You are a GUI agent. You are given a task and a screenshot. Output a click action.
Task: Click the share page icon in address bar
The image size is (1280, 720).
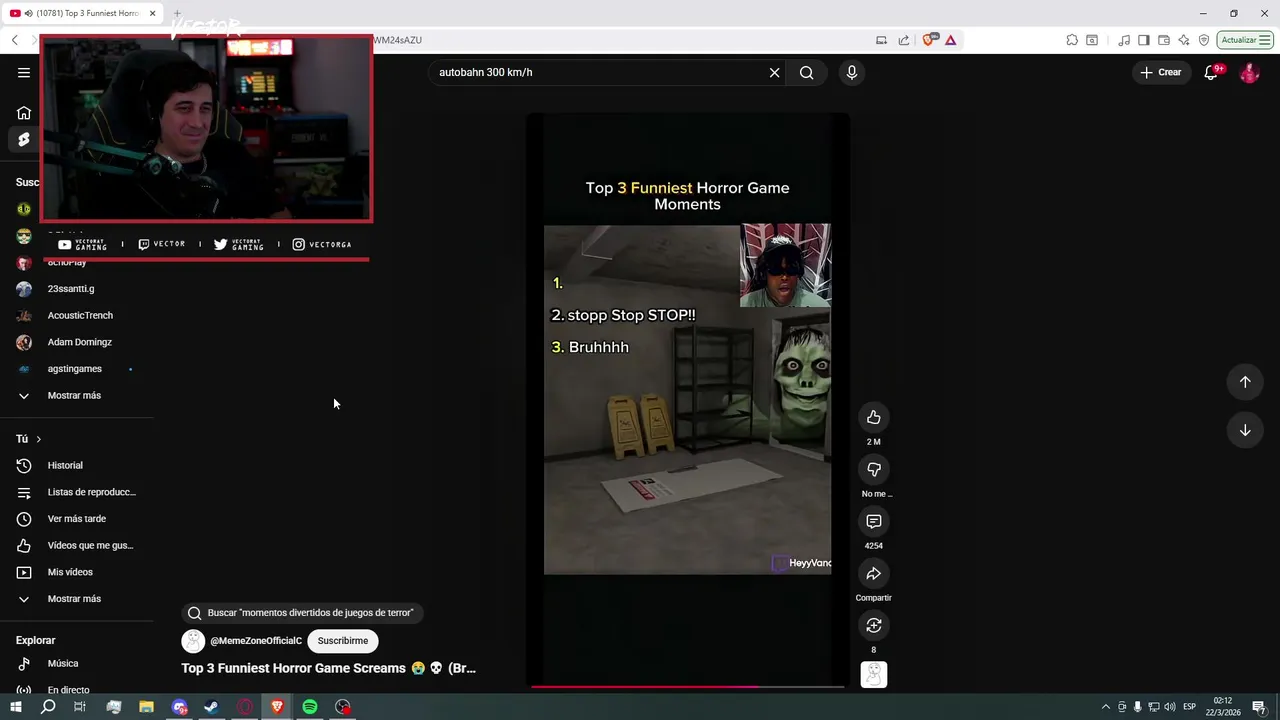(904, 40)
